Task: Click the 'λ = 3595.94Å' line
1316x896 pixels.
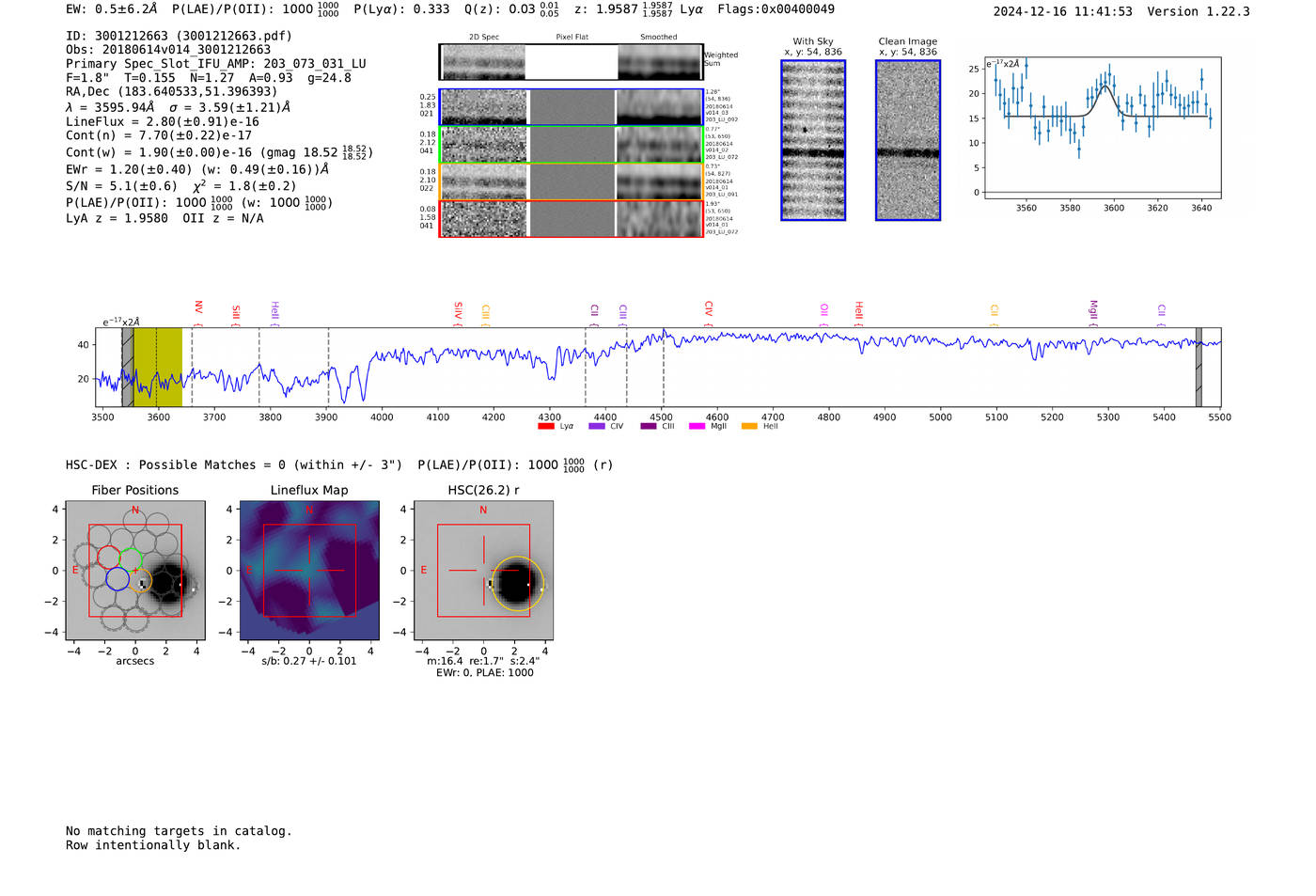Action: (x=178, y=107)
